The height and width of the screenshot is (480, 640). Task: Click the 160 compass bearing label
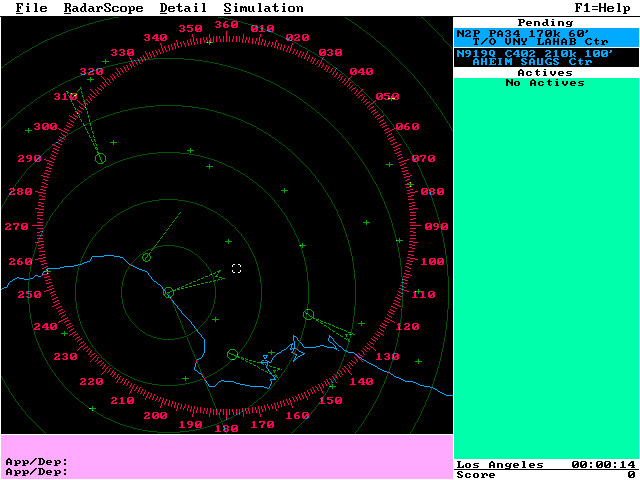pos(298,416)
